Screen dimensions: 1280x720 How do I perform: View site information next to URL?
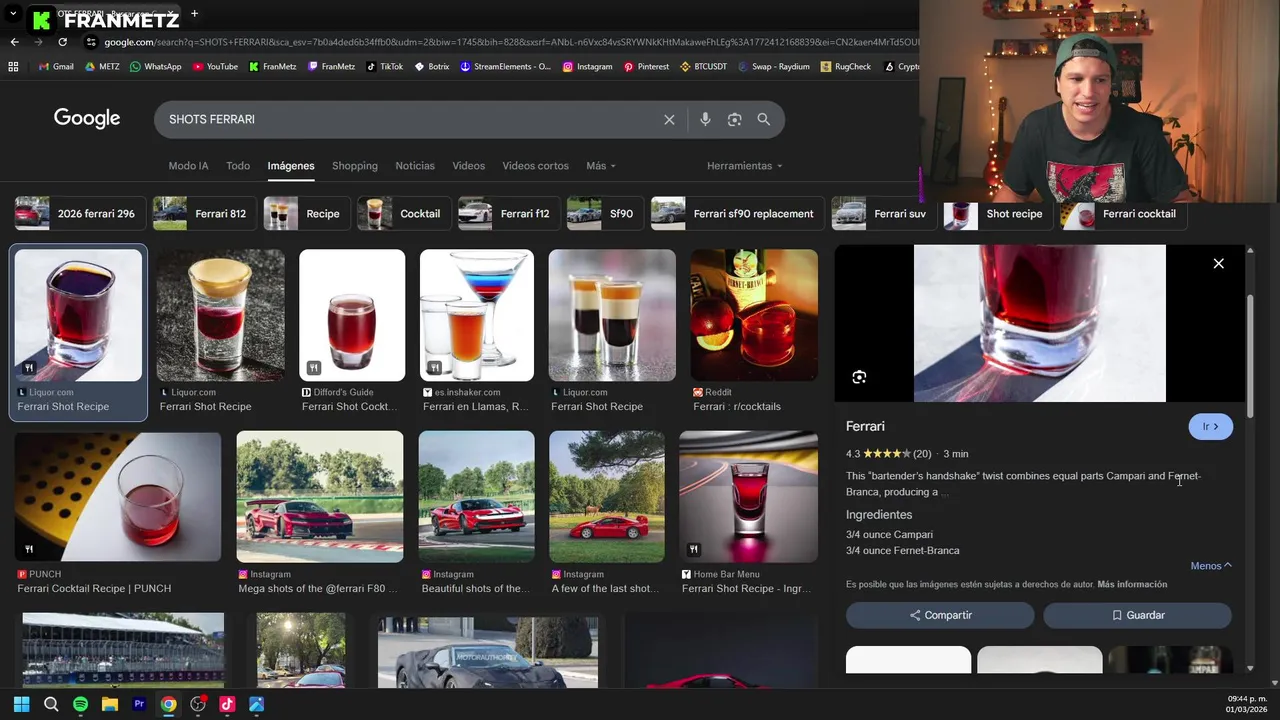tap(91, 42)
